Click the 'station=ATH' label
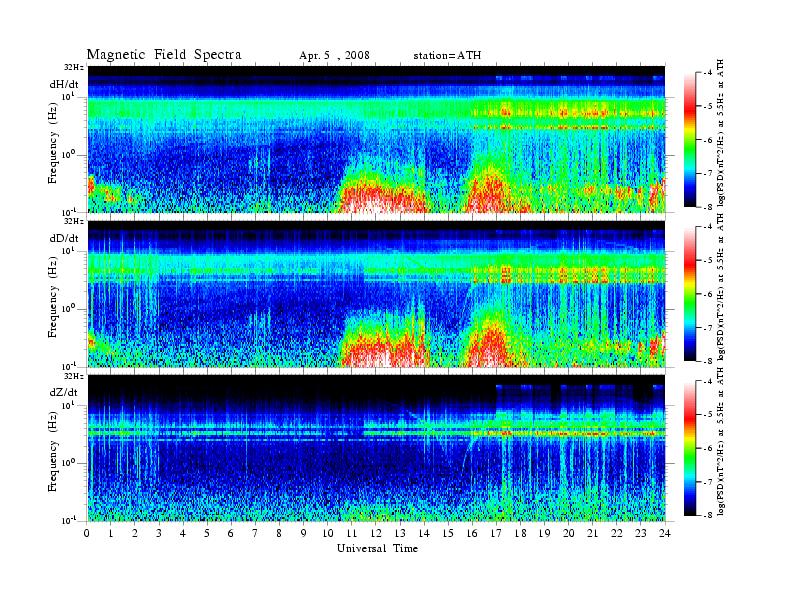The width and height of the screenshot is (792, 612). tap(447, 56)
